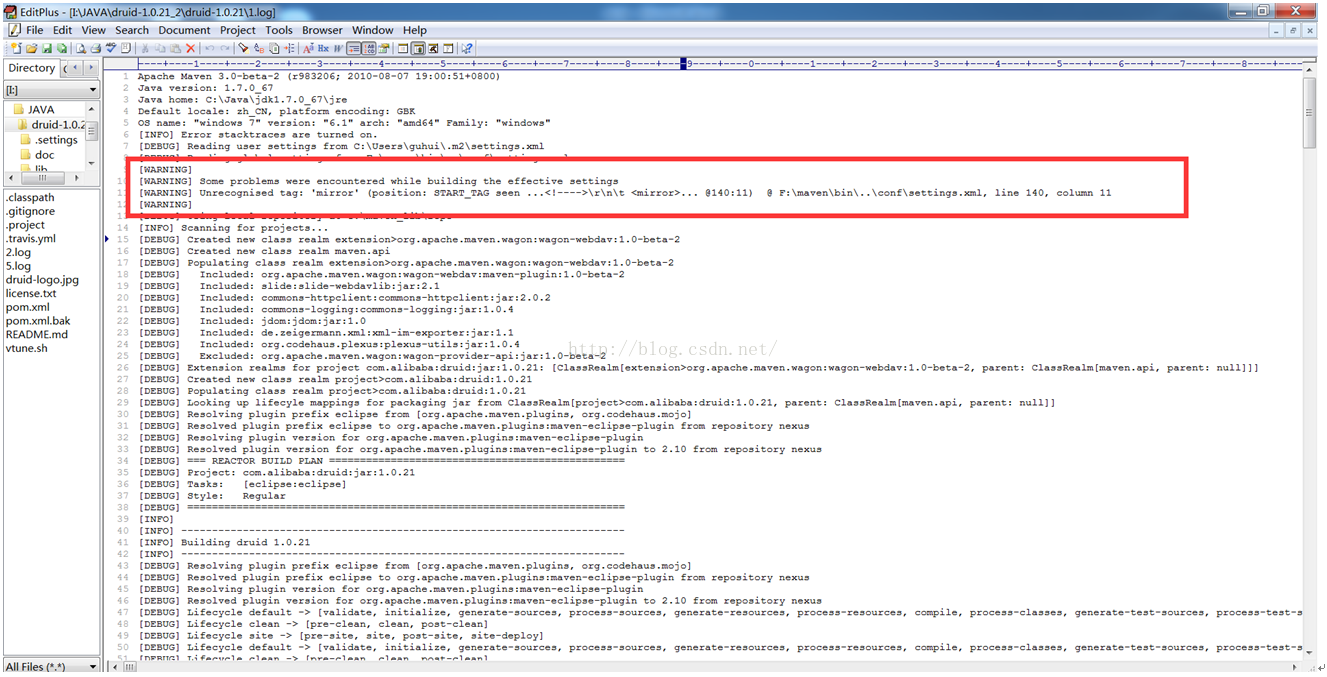
Task: Select the vtune.sh file
Action: [x=26, y=349]
